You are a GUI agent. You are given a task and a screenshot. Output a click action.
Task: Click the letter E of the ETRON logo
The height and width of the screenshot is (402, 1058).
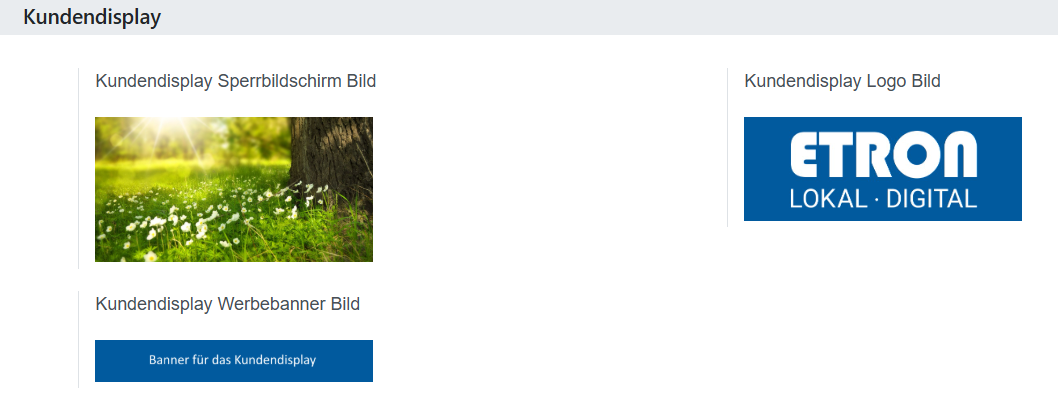pos(807,156)
